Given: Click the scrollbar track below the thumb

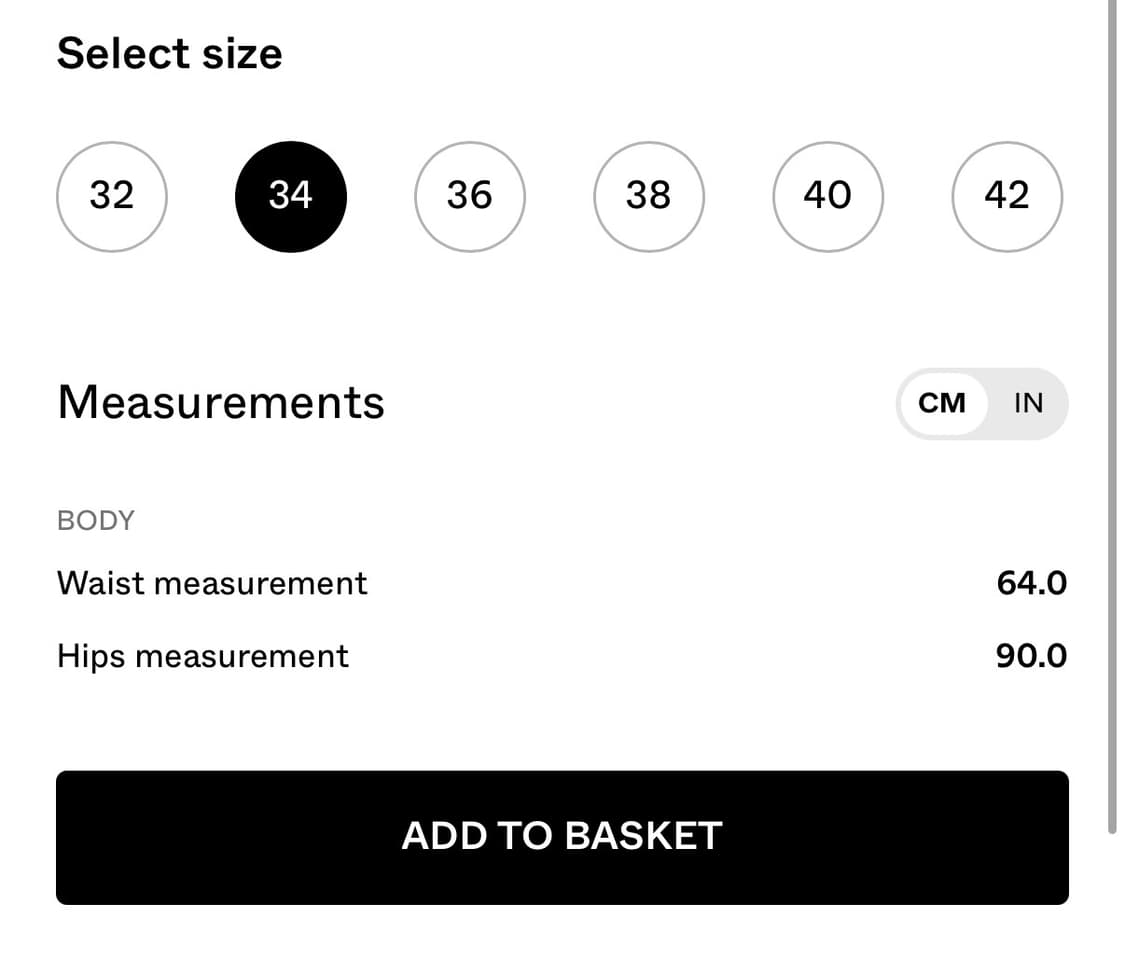Looking at the screenshot, I should tap(1112, 900).
